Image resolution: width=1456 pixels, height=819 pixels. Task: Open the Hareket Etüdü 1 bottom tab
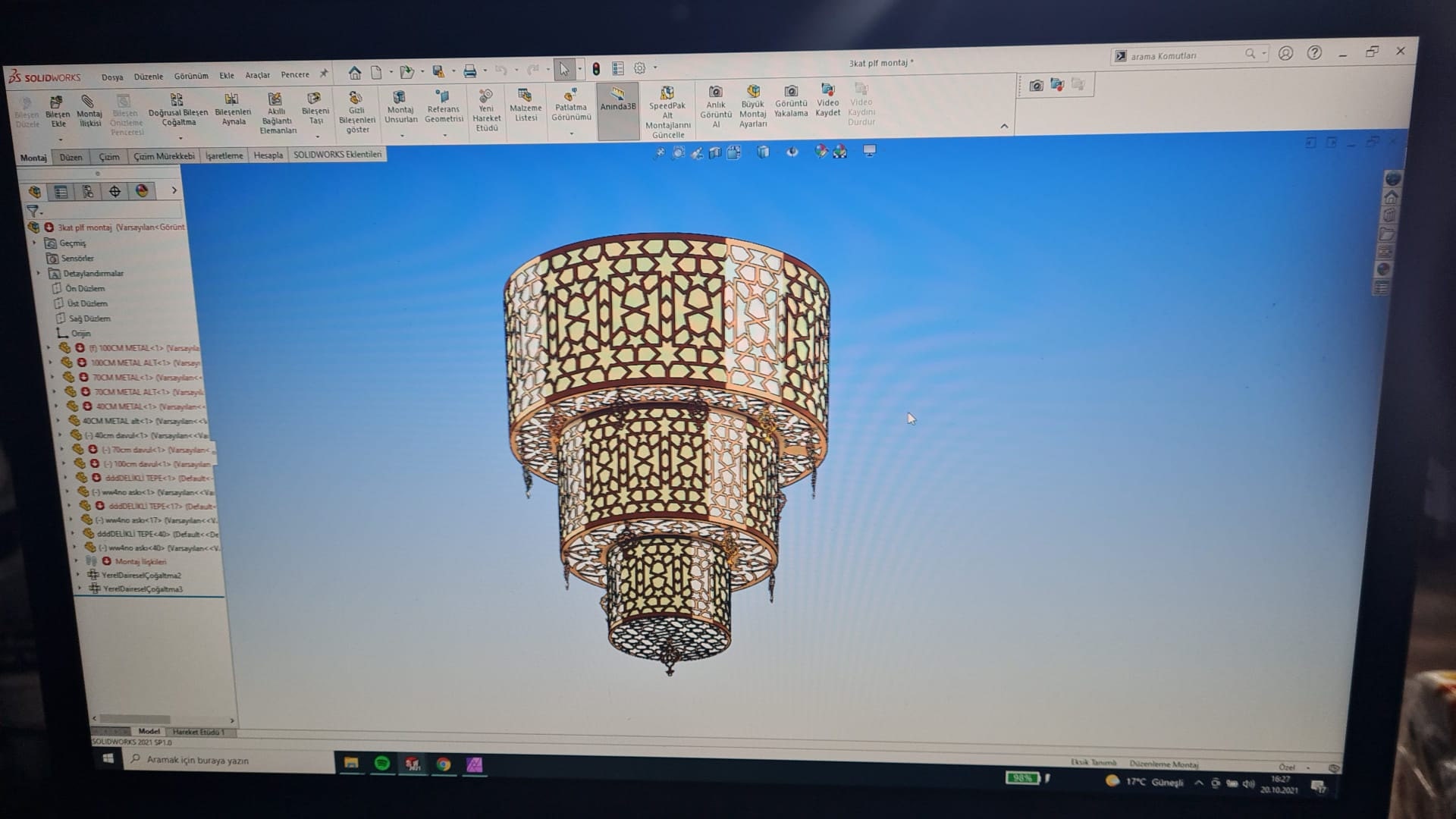[197, 732]
